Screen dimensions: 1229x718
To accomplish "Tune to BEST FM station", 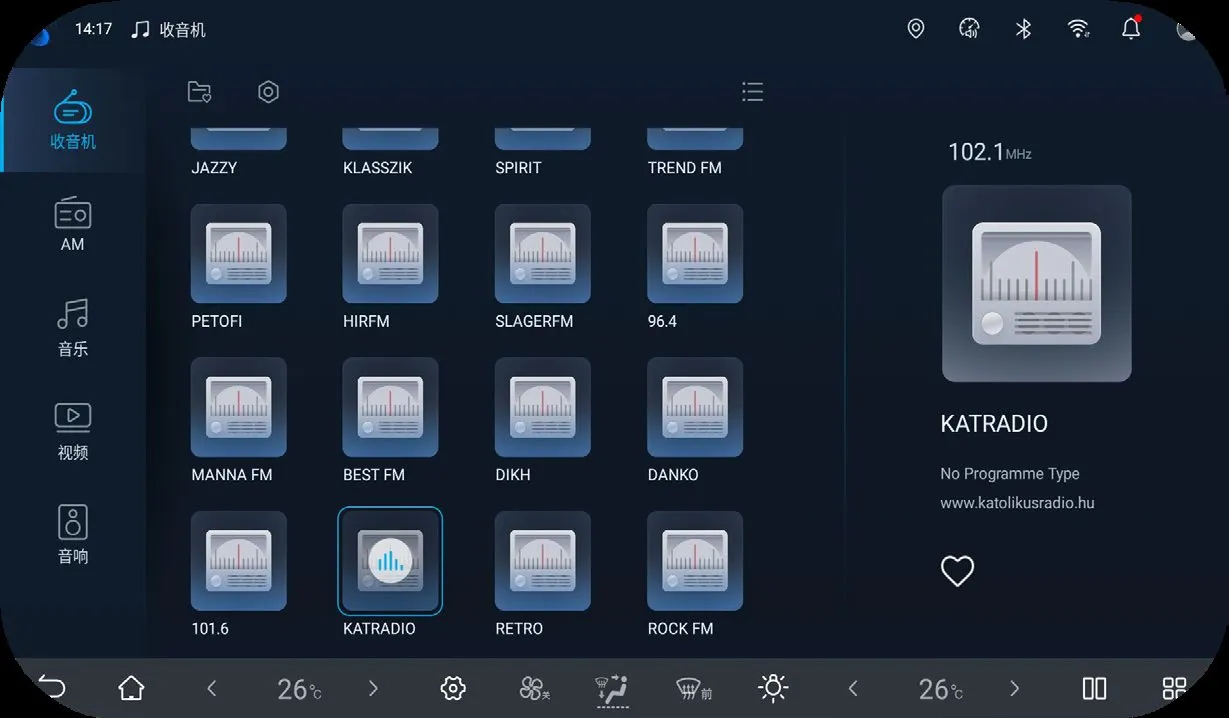I will click(x=391, y=407).
